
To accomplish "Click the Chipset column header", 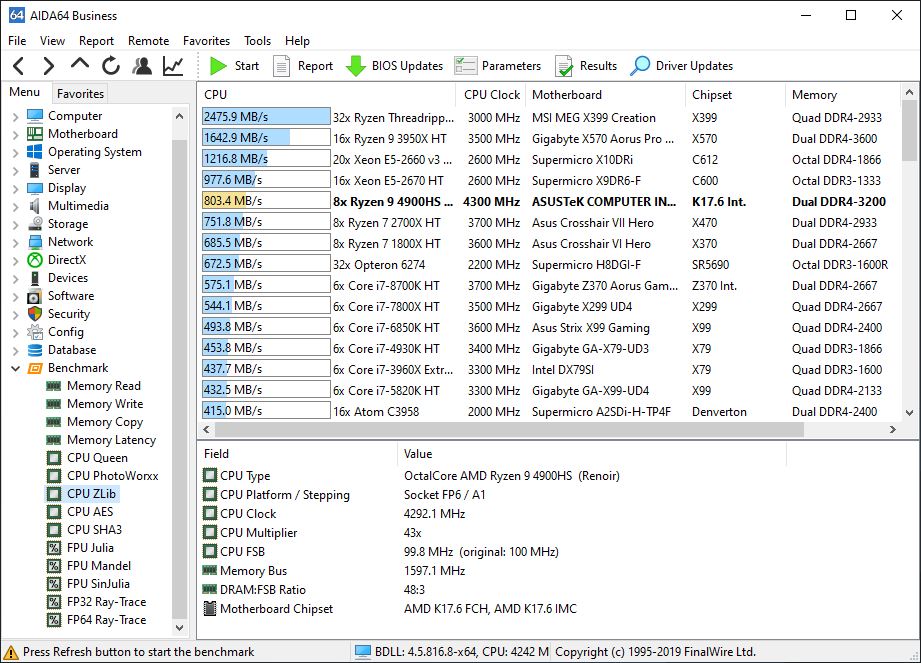I will click(x=712, y=95).
